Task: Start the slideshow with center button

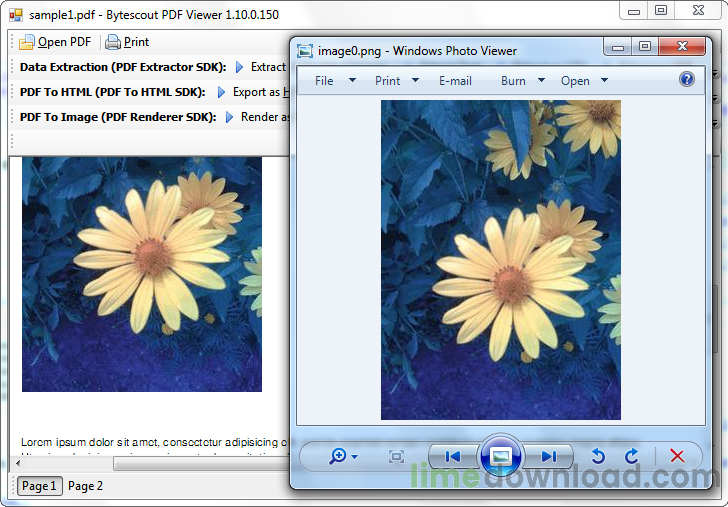Action: pos(501,456)
